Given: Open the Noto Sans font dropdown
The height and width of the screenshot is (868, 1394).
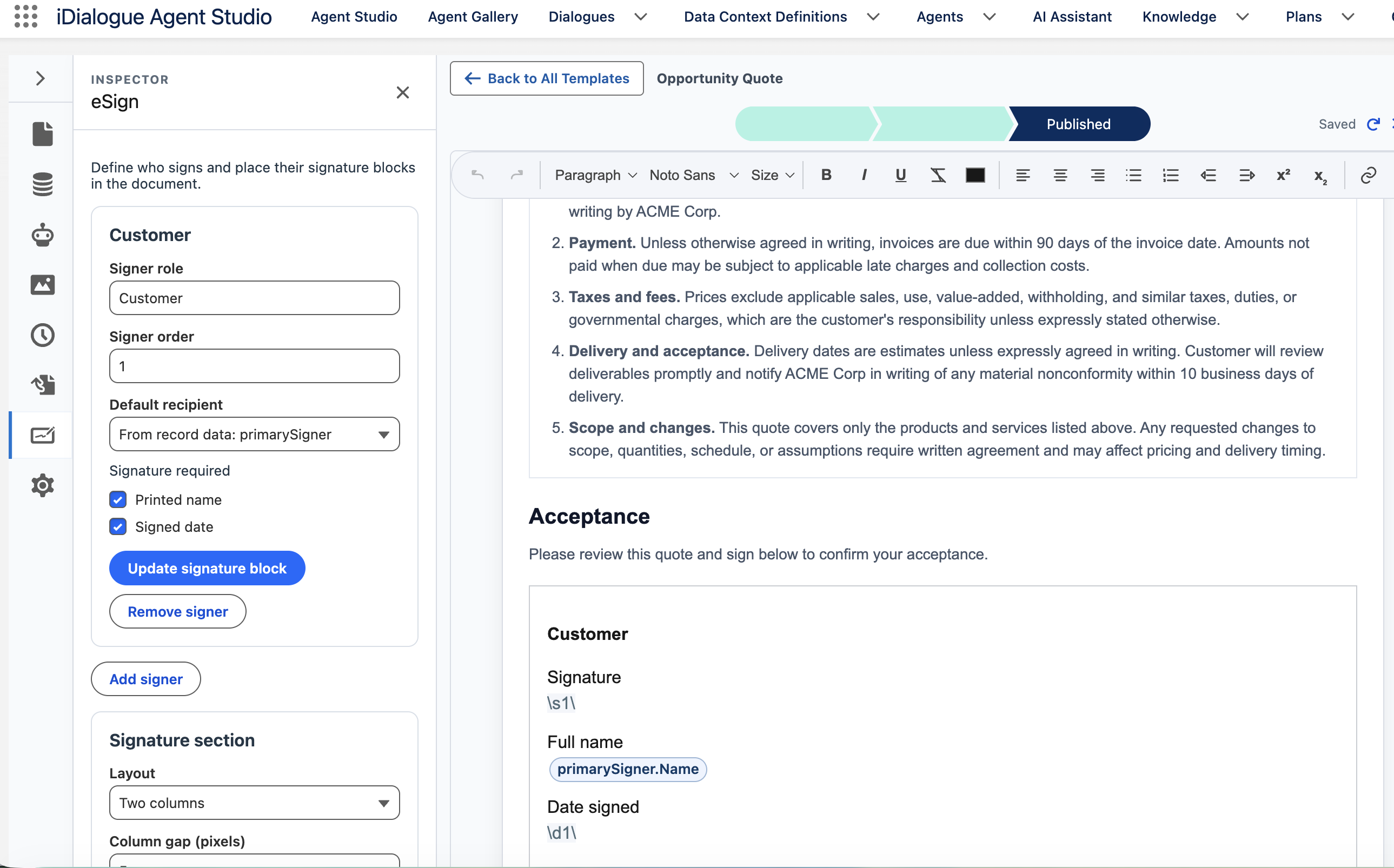Looking at the screenshot, I should click(x=694, y=175).
